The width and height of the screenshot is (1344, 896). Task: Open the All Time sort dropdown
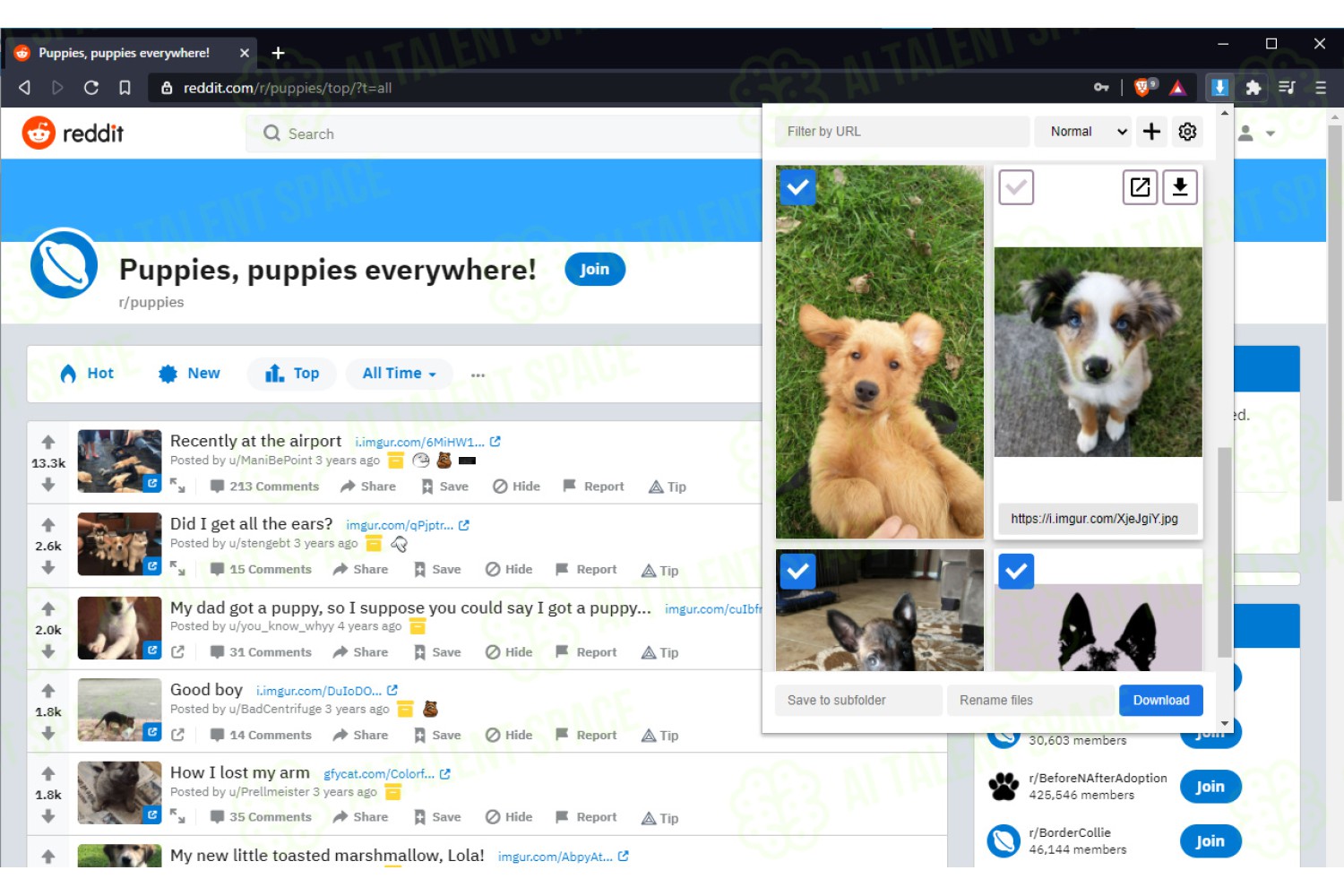[x=399, y=374]
